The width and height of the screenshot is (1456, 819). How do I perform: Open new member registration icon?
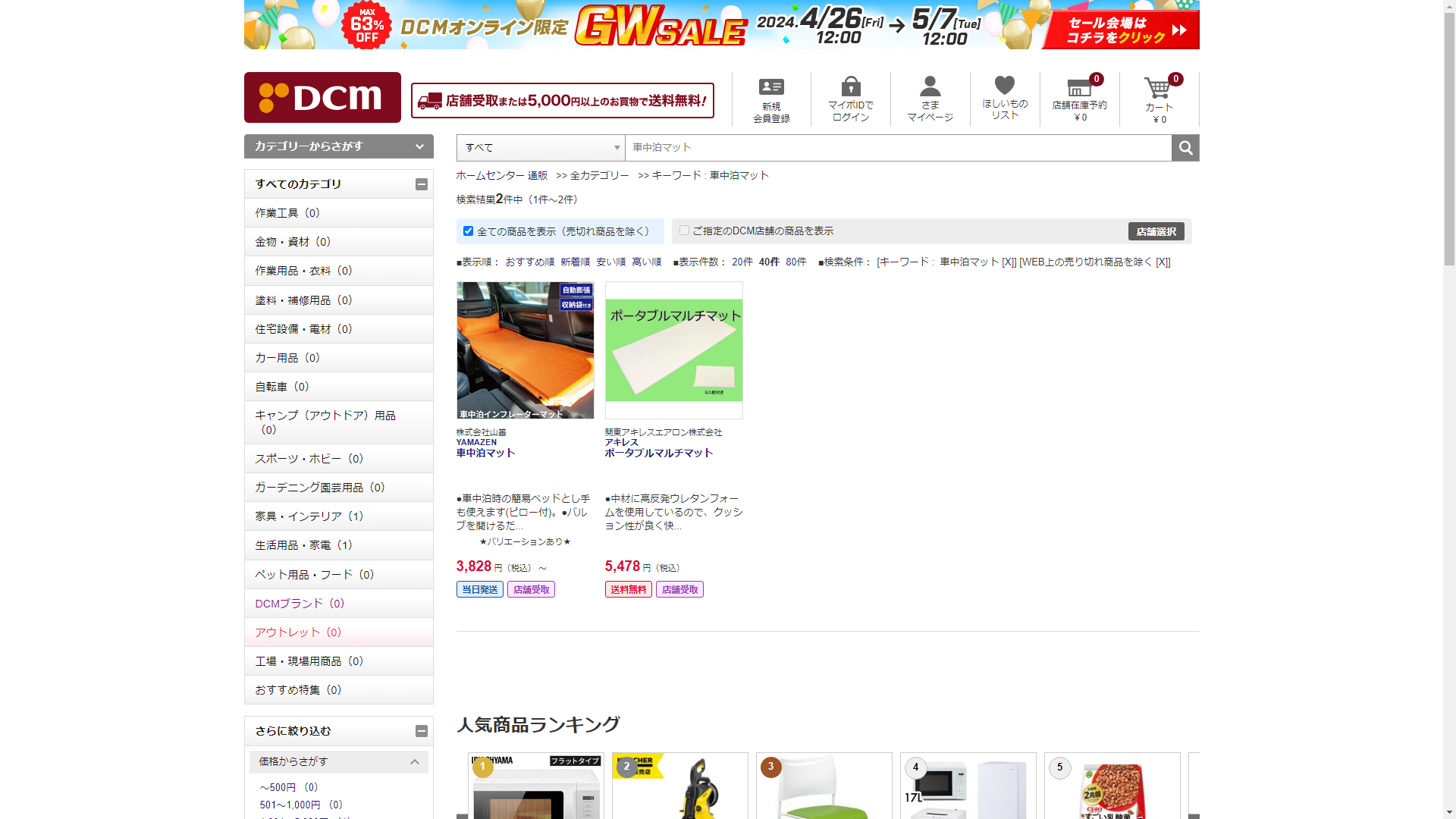click(771, 87)
